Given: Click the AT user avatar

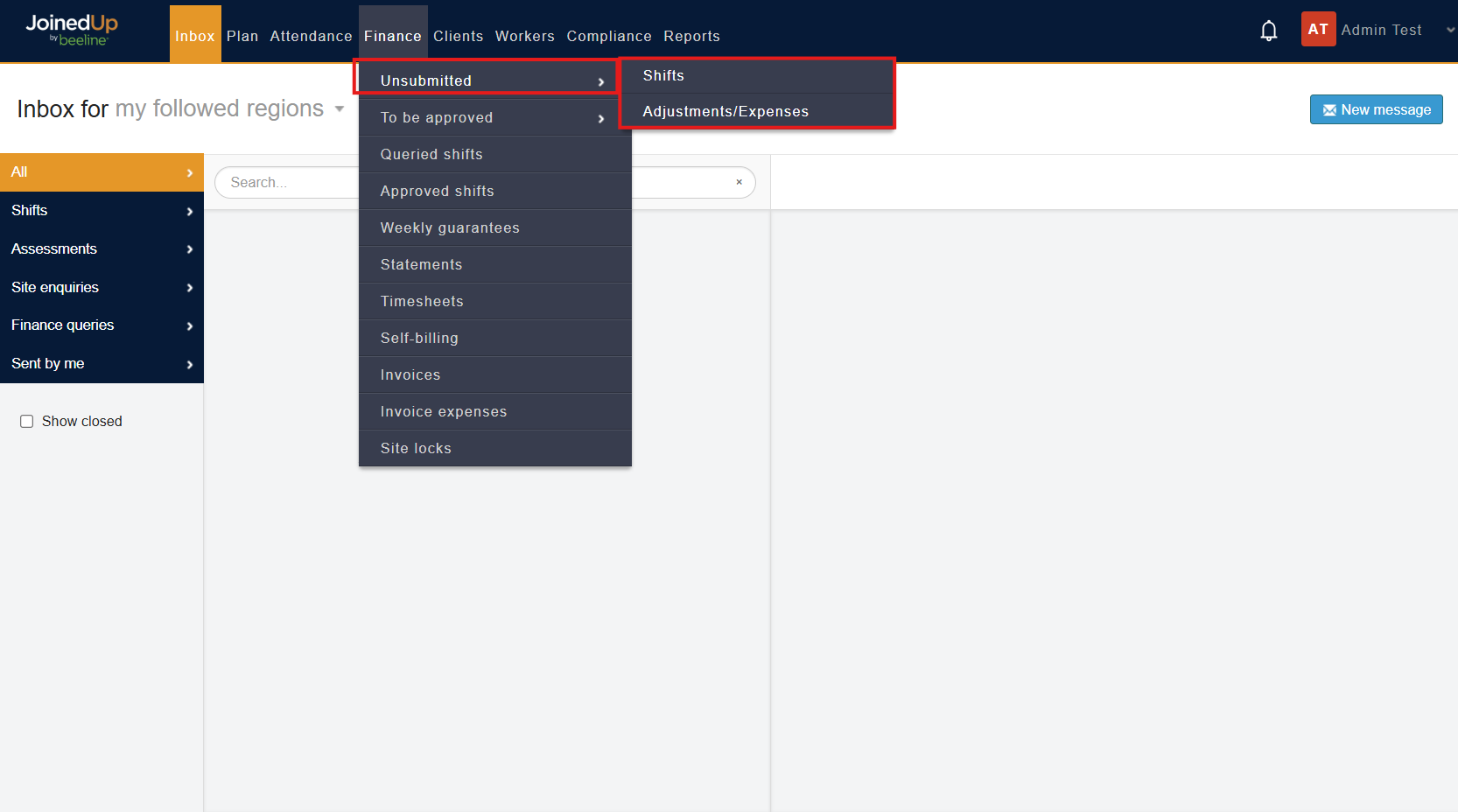Looking at the screenshot, I should [1318, 29].
